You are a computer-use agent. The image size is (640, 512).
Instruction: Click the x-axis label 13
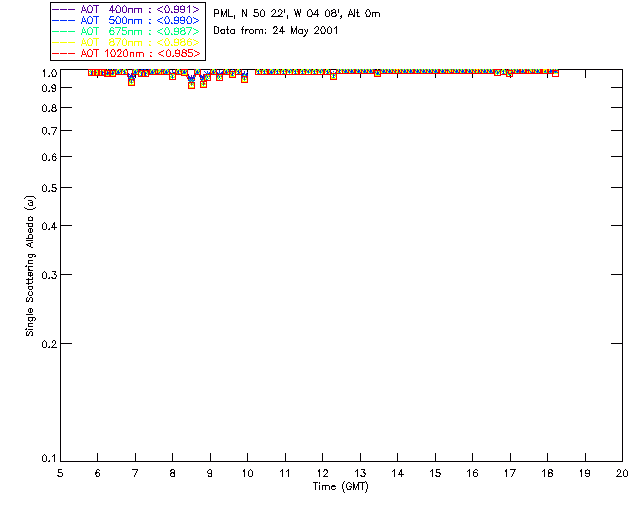(360, 473)
